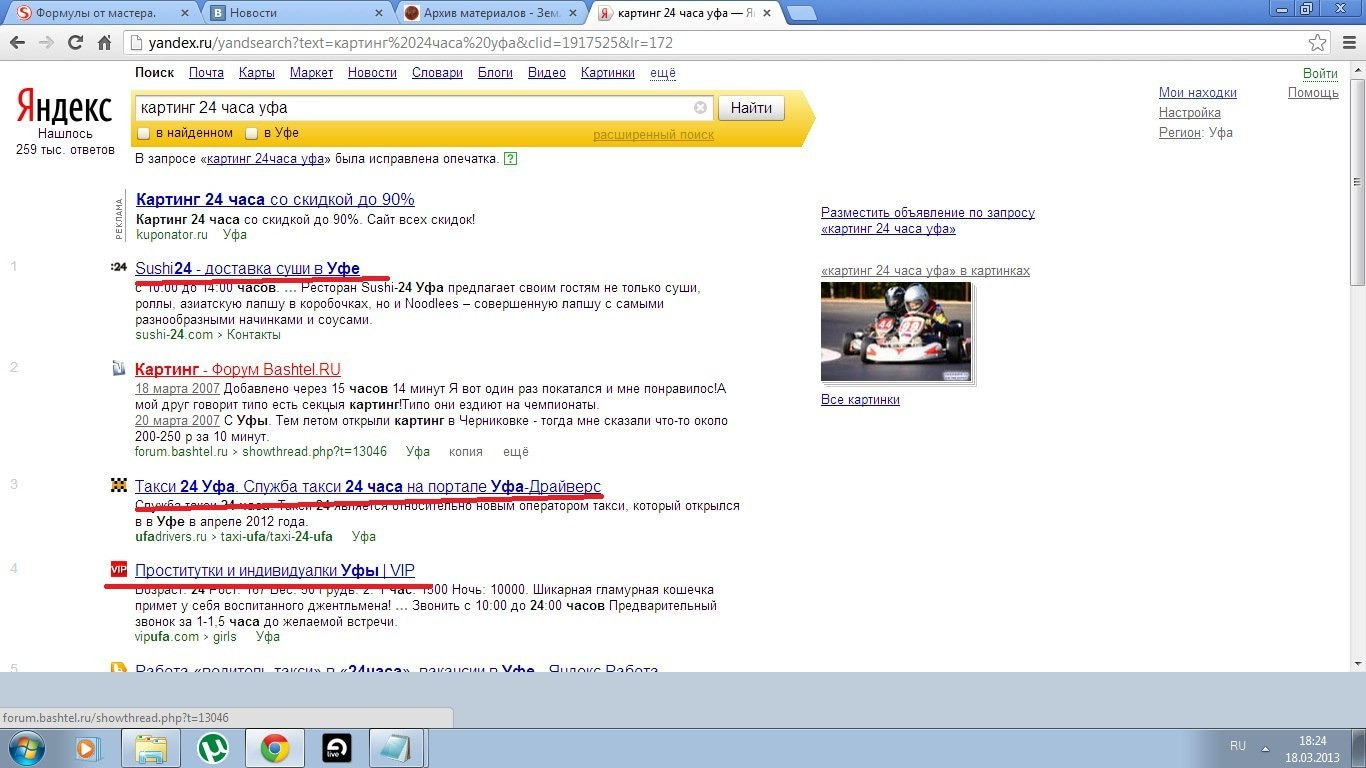Viewport: 1366px width, 768px height.
Task: Open the 'копия' cached copy link
Action: tap(466, 452)
